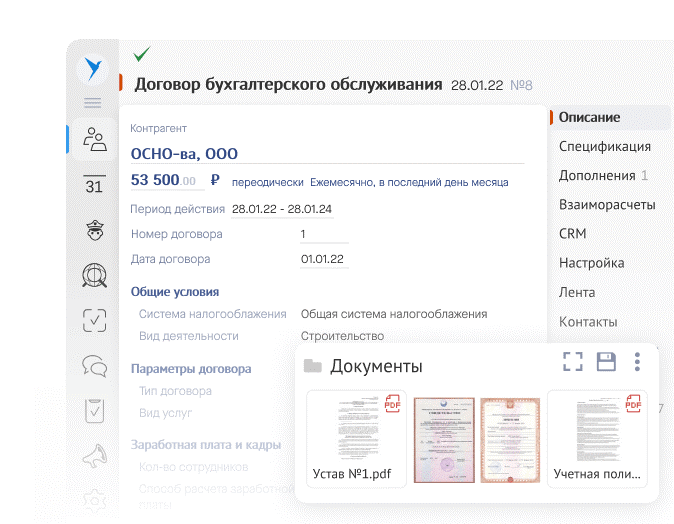Click the Вид деятельности label
Image resolution: width=674 pixels, height=524 pixels.
[x=189, y=336]
